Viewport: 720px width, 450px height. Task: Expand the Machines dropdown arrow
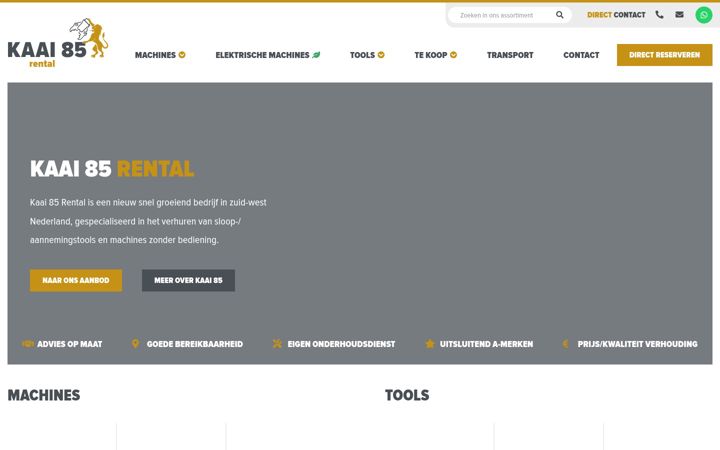[182, 55]
